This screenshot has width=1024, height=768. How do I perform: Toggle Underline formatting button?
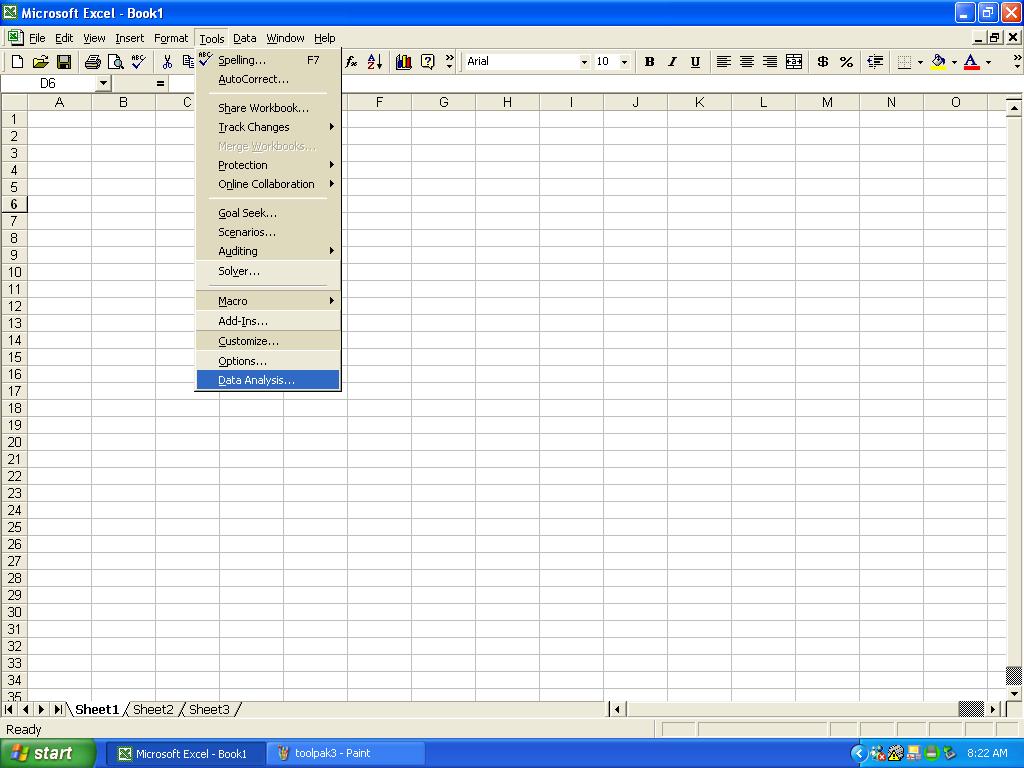[695, 62]
